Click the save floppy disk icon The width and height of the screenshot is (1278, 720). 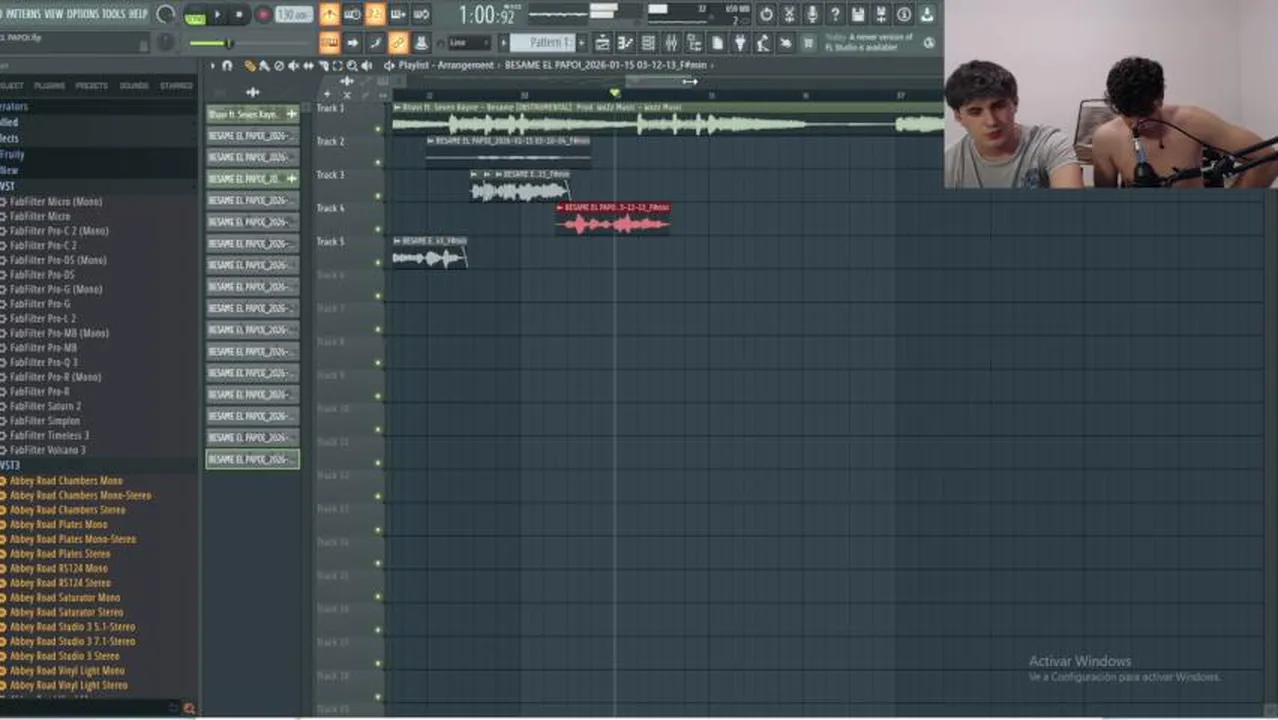[858, 14]
